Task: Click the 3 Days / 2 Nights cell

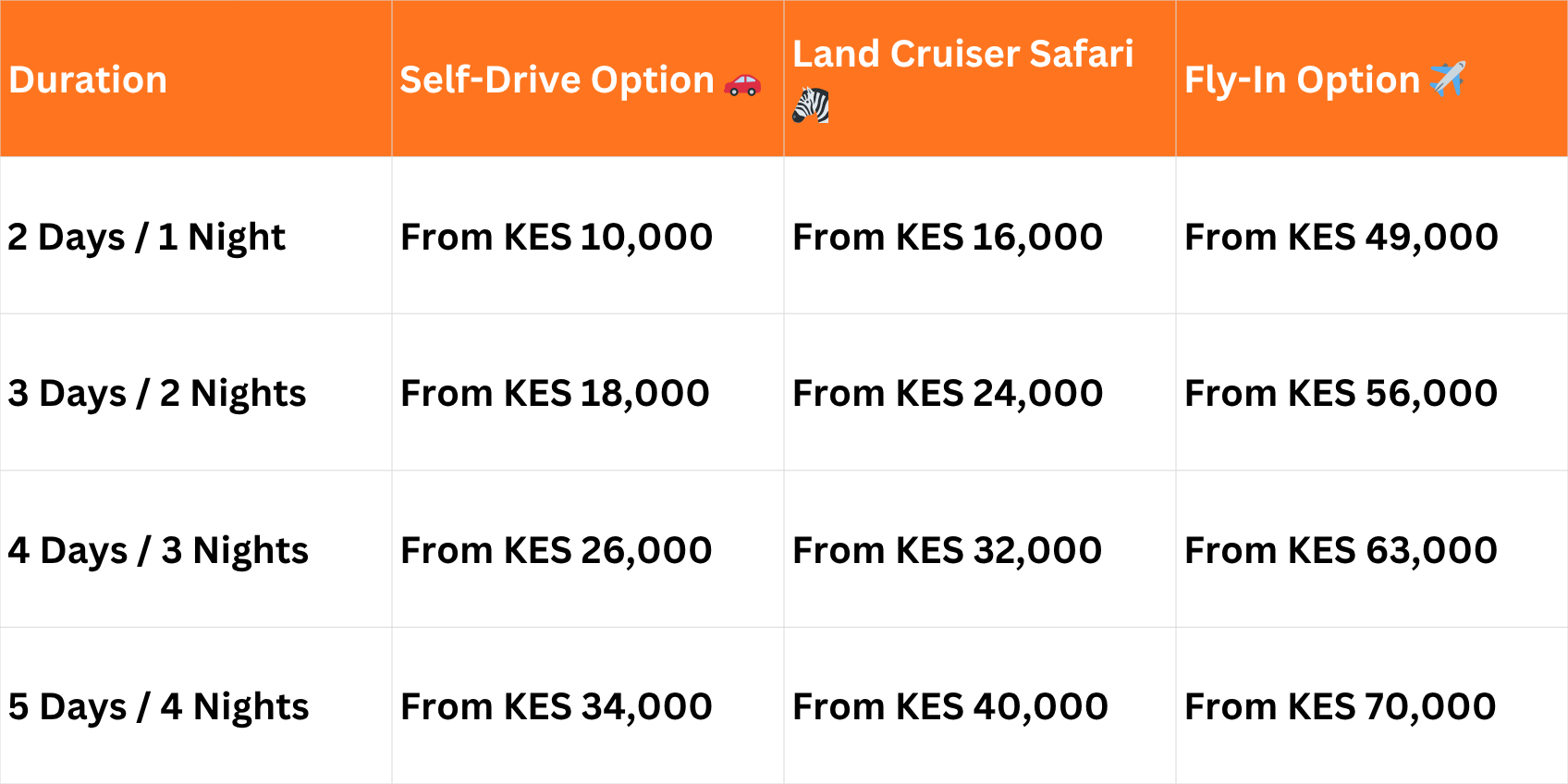Action: point(157,394)
